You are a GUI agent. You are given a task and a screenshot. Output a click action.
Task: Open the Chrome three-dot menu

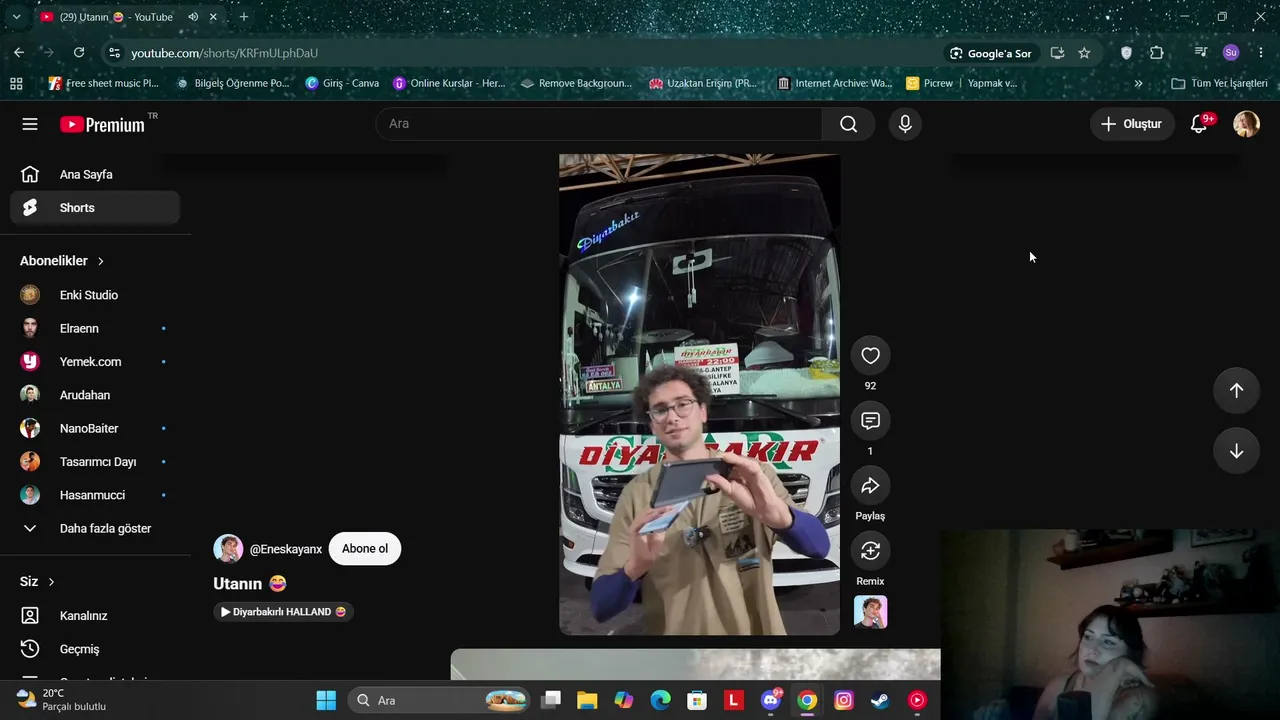(x=1260, y=53)
